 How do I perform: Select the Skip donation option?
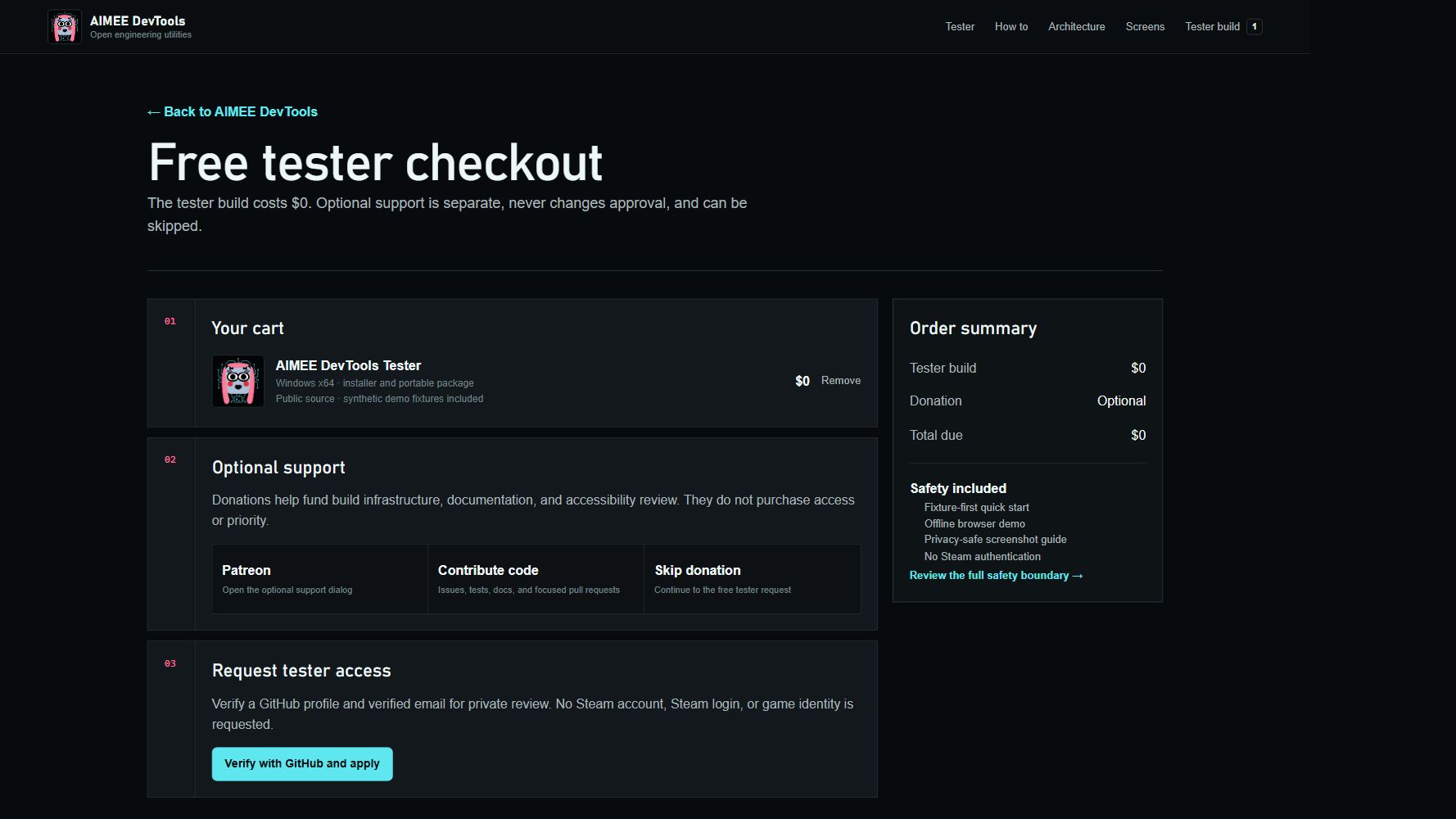pos(752,579)
